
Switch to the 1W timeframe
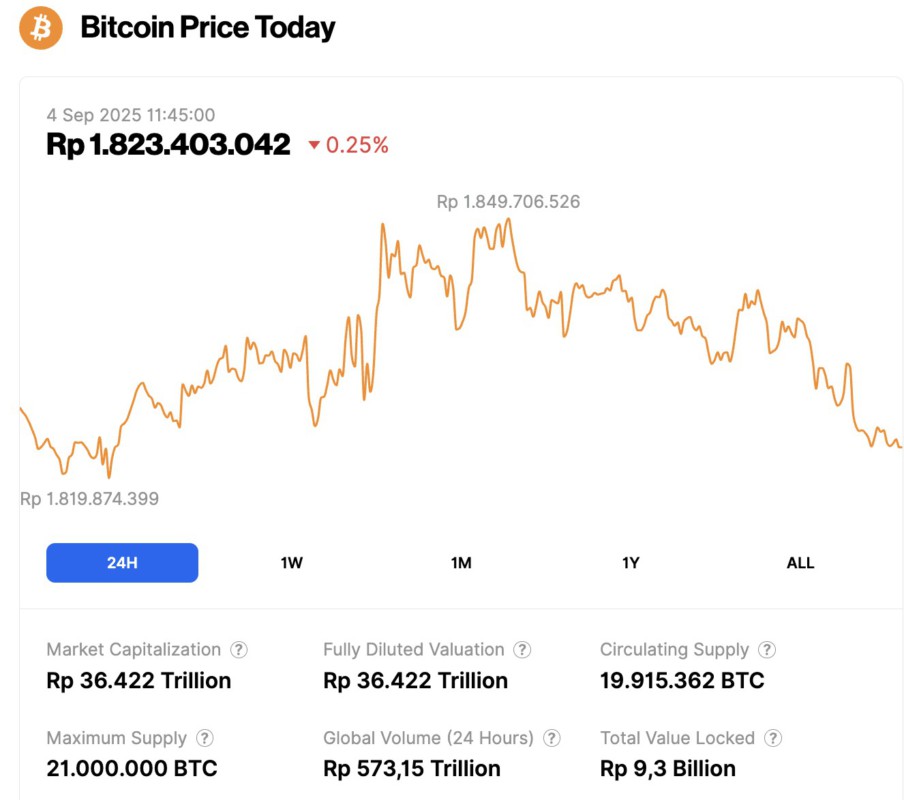click(x=291, y=562)
